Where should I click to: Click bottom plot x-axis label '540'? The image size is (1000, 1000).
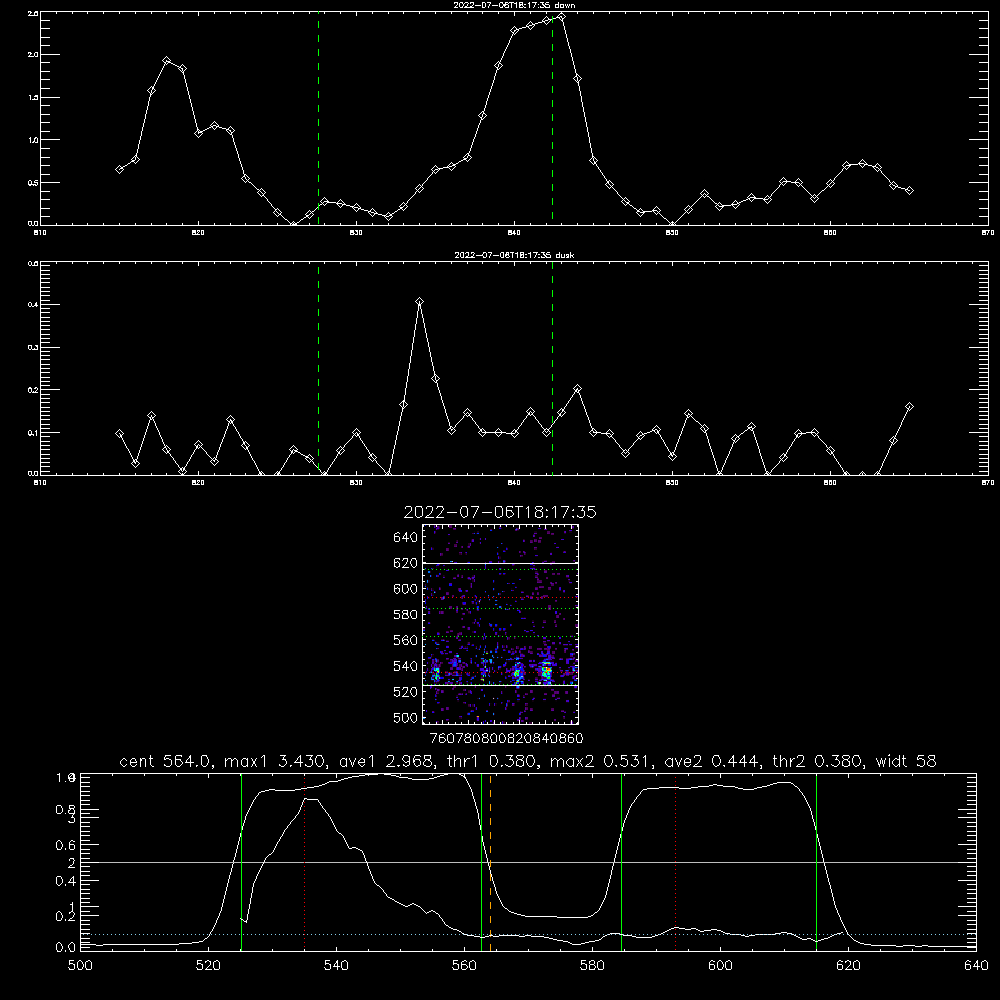[x=336, y=966]
